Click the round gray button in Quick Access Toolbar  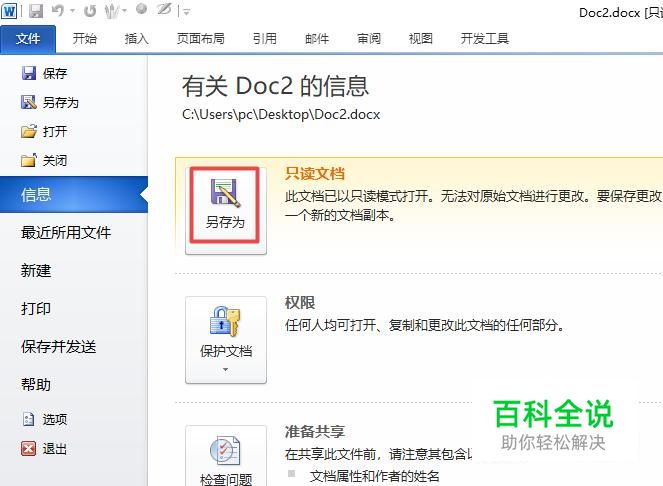[142, 9]
